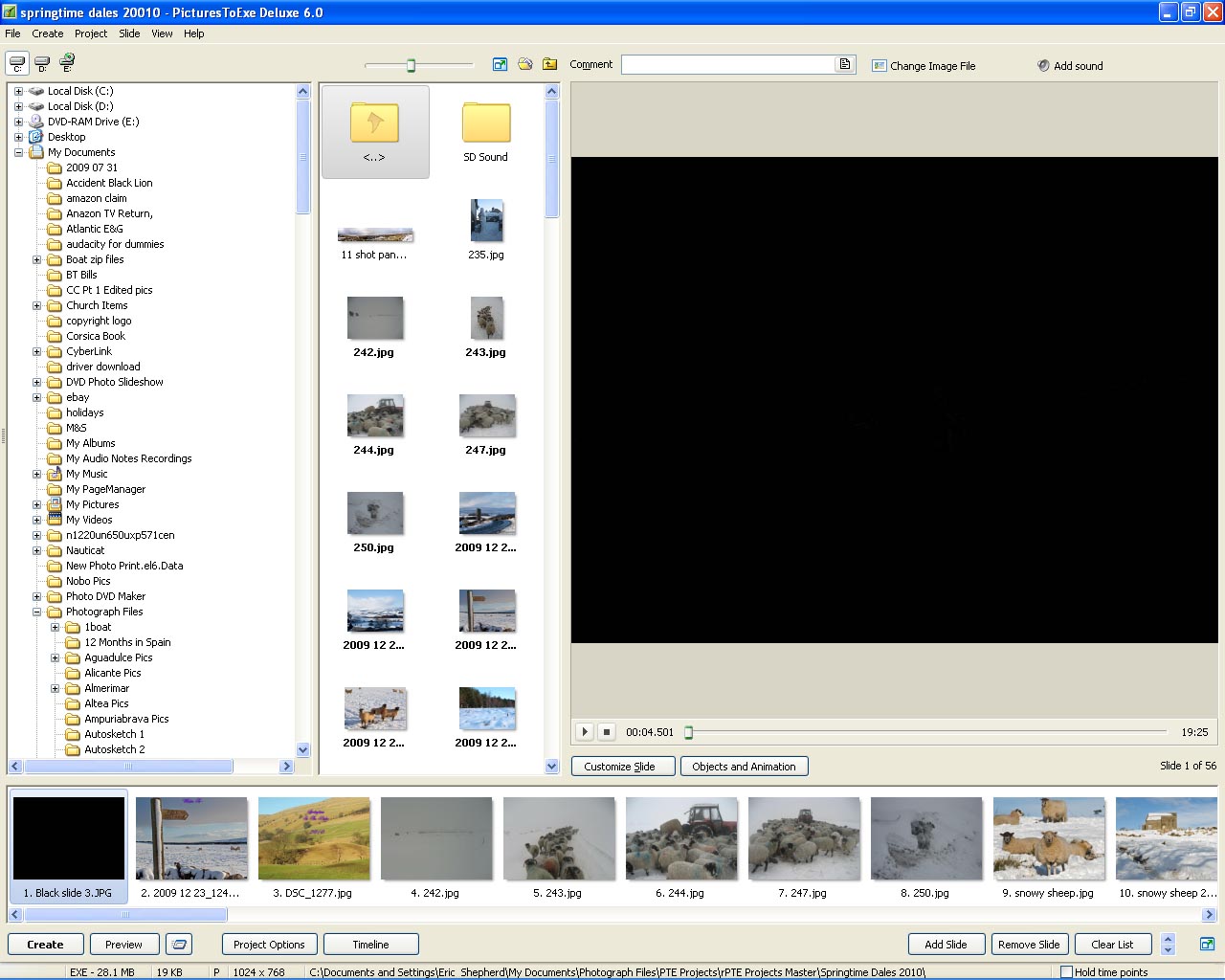Viewport: 1225px width, 980px height.
Task: Click the Add sound icon
Action: pyautogui.click(x=1043, y=65)
